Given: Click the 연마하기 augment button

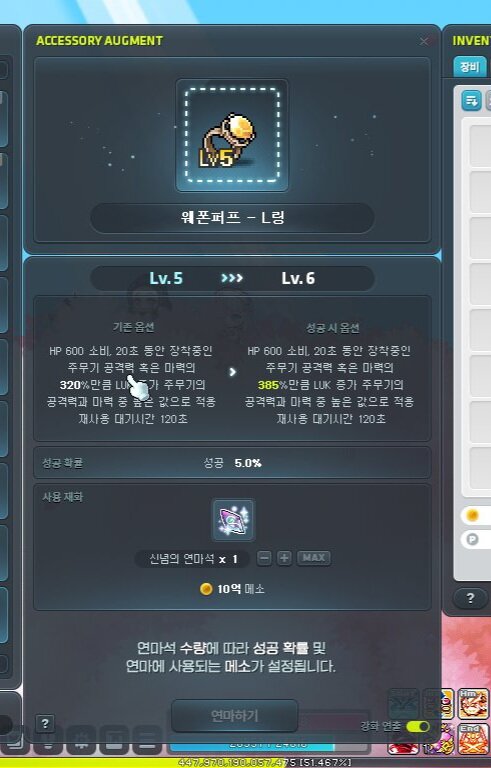Looking at the screenshot, I should [x=235, y=716].
